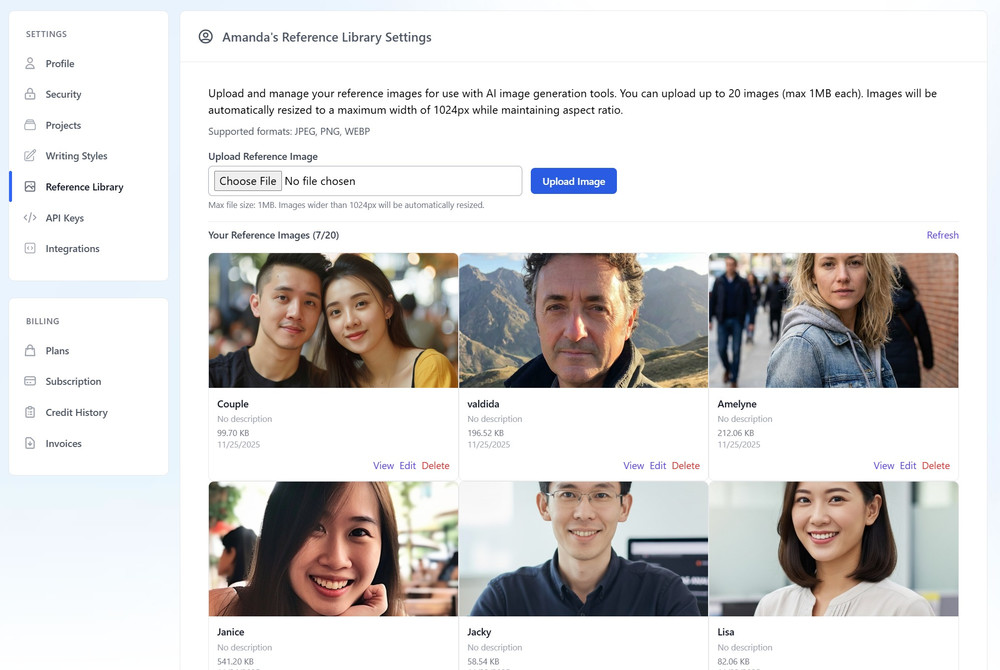Screen dimensions: 1000x670
Task: Delete the valdida reference image
Action: 686,465
